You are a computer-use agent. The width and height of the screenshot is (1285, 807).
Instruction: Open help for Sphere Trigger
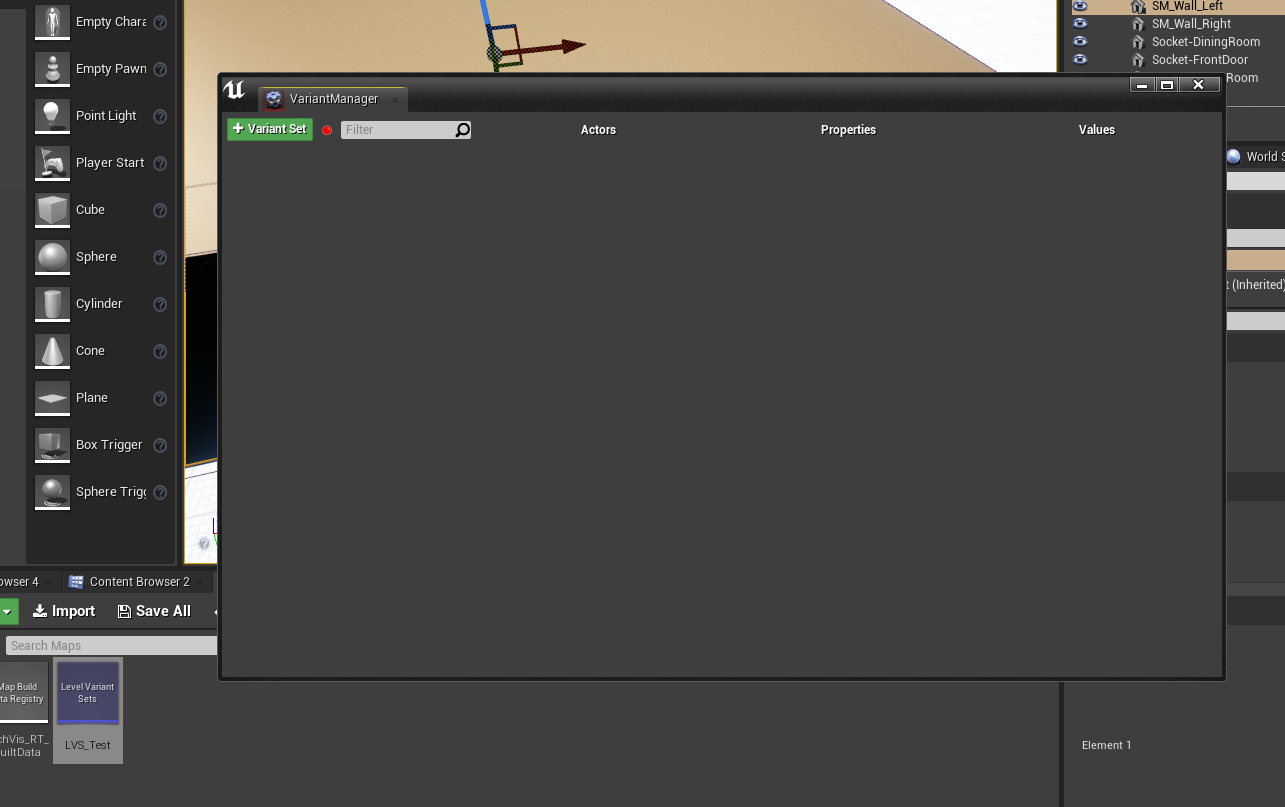(x=160, y=492)
